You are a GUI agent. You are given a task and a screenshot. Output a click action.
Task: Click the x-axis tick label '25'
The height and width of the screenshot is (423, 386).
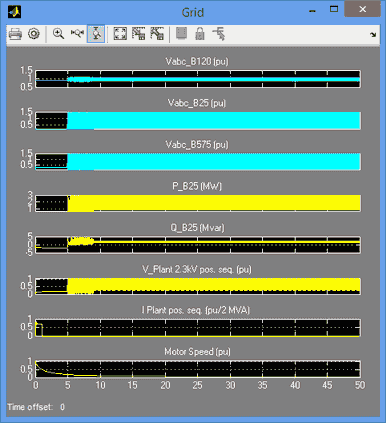197,385
